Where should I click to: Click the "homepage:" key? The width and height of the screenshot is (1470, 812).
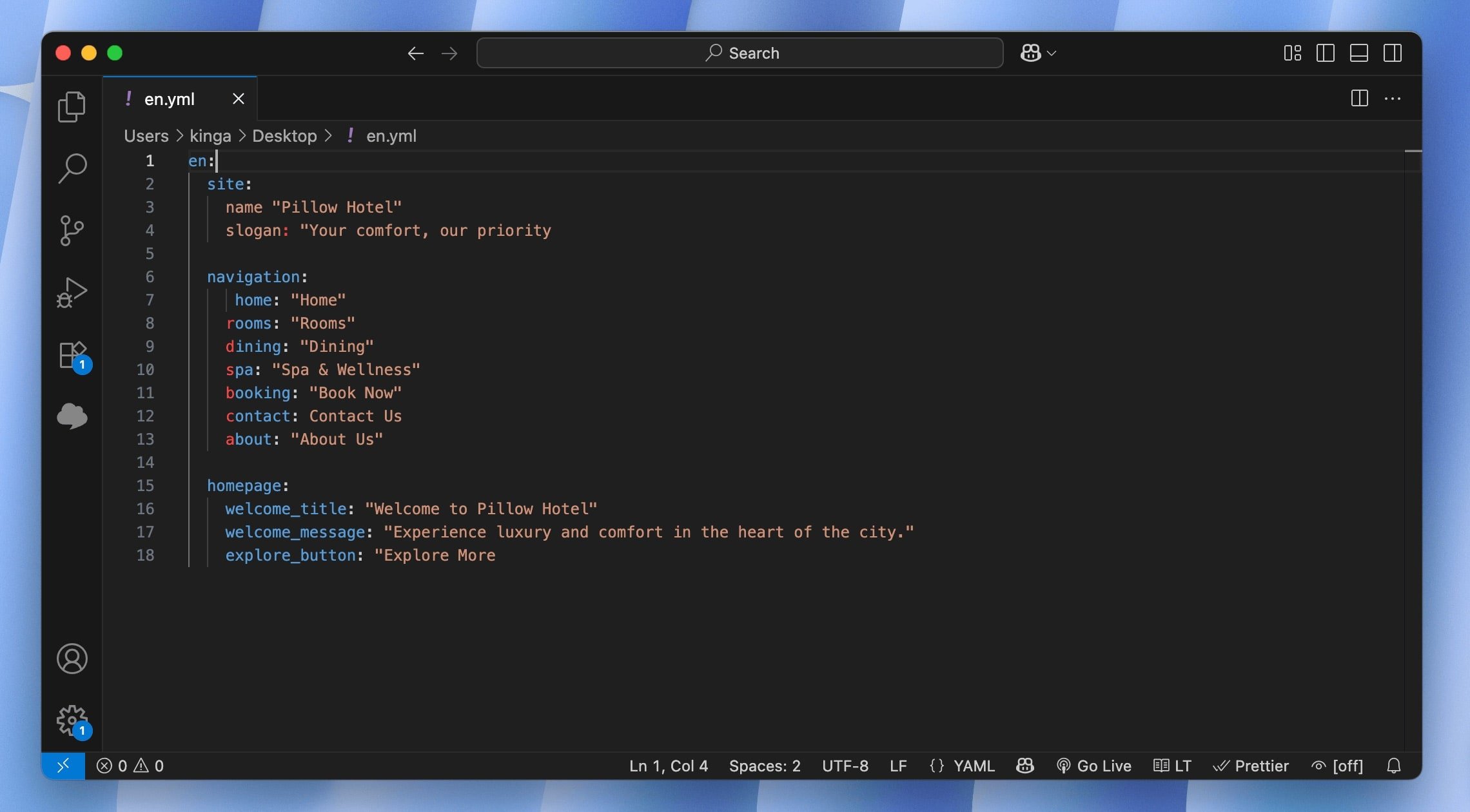click(248, 485)
